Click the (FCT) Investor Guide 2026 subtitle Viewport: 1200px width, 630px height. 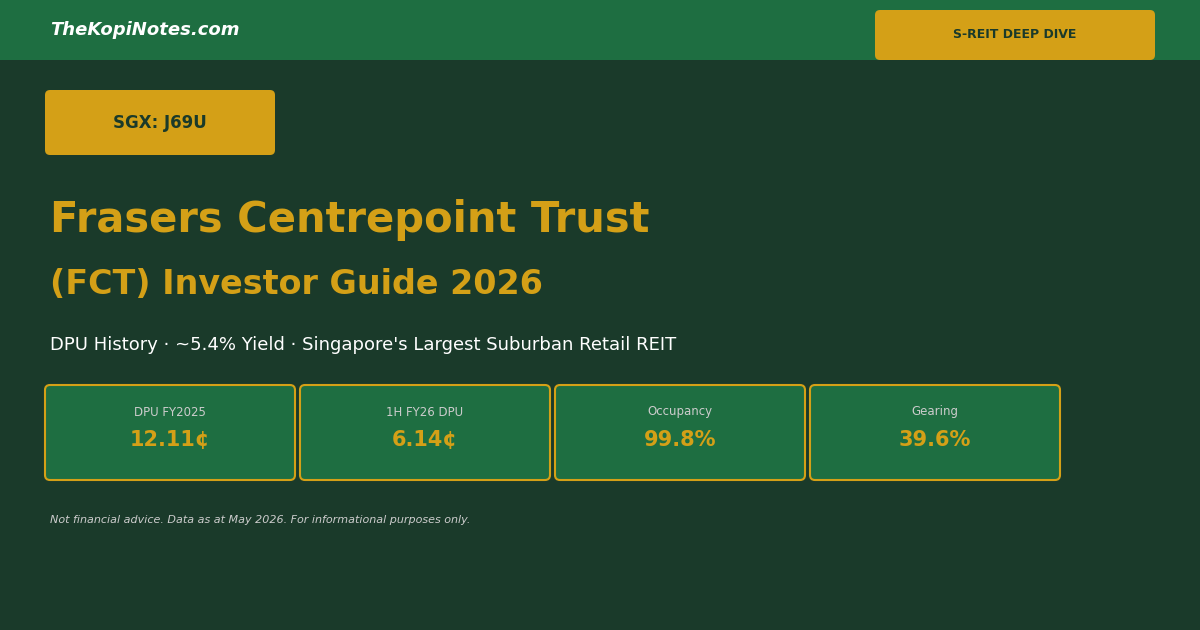(296, 284)
